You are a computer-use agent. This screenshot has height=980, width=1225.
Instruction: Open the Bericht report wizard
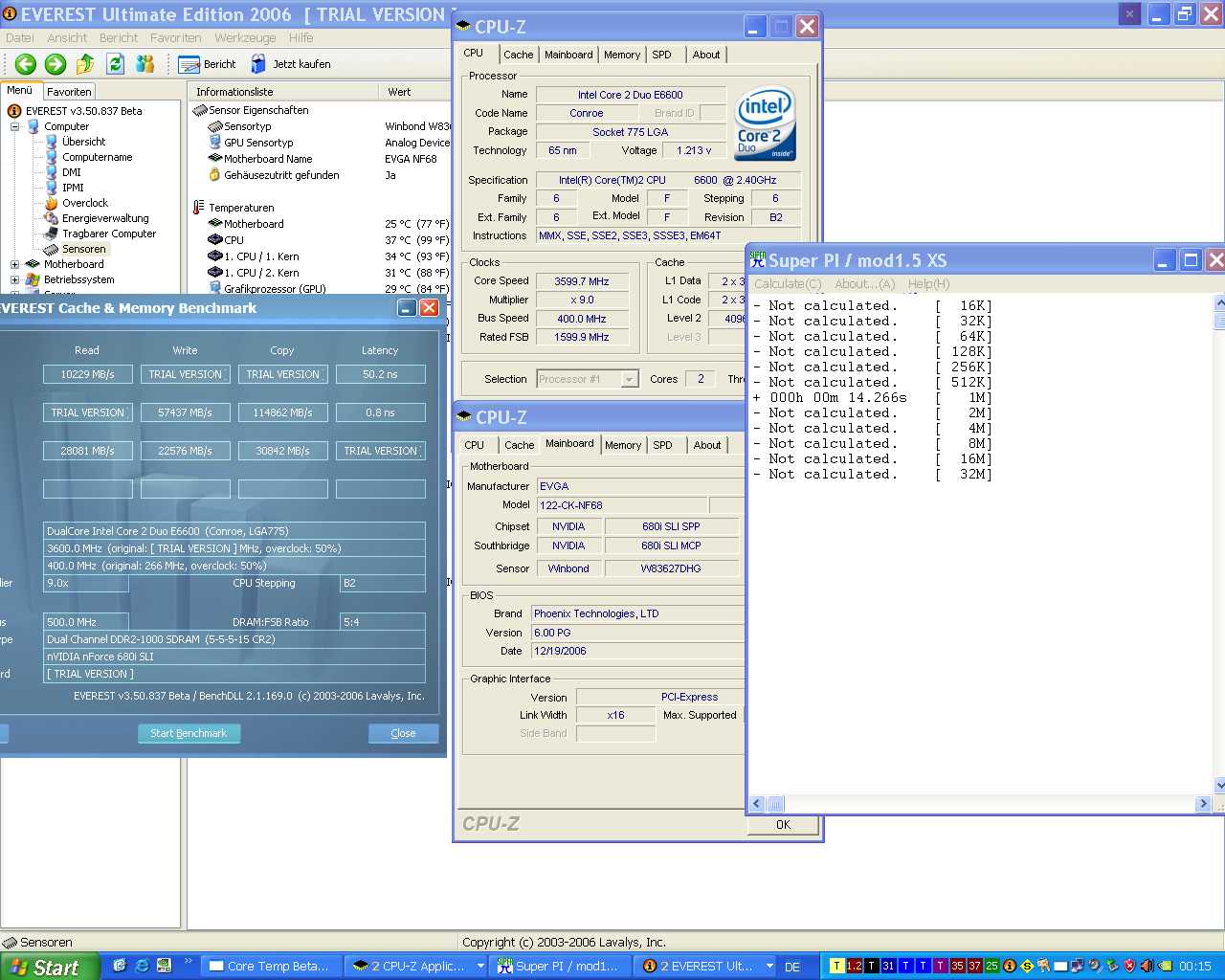click(208, 64)
